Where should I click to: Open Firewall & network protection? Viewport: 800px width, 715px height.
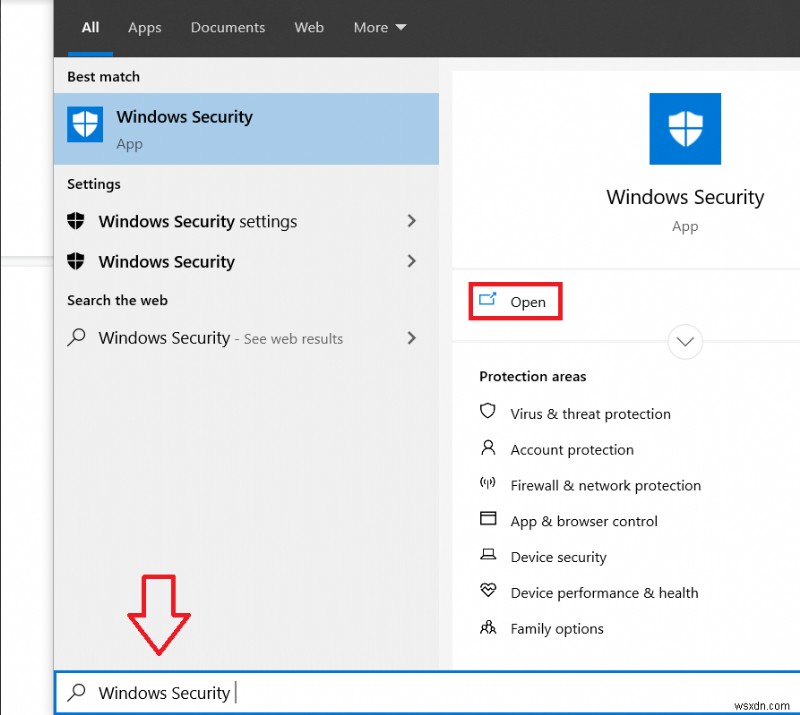pyautogui.click(x=487, y=485)
